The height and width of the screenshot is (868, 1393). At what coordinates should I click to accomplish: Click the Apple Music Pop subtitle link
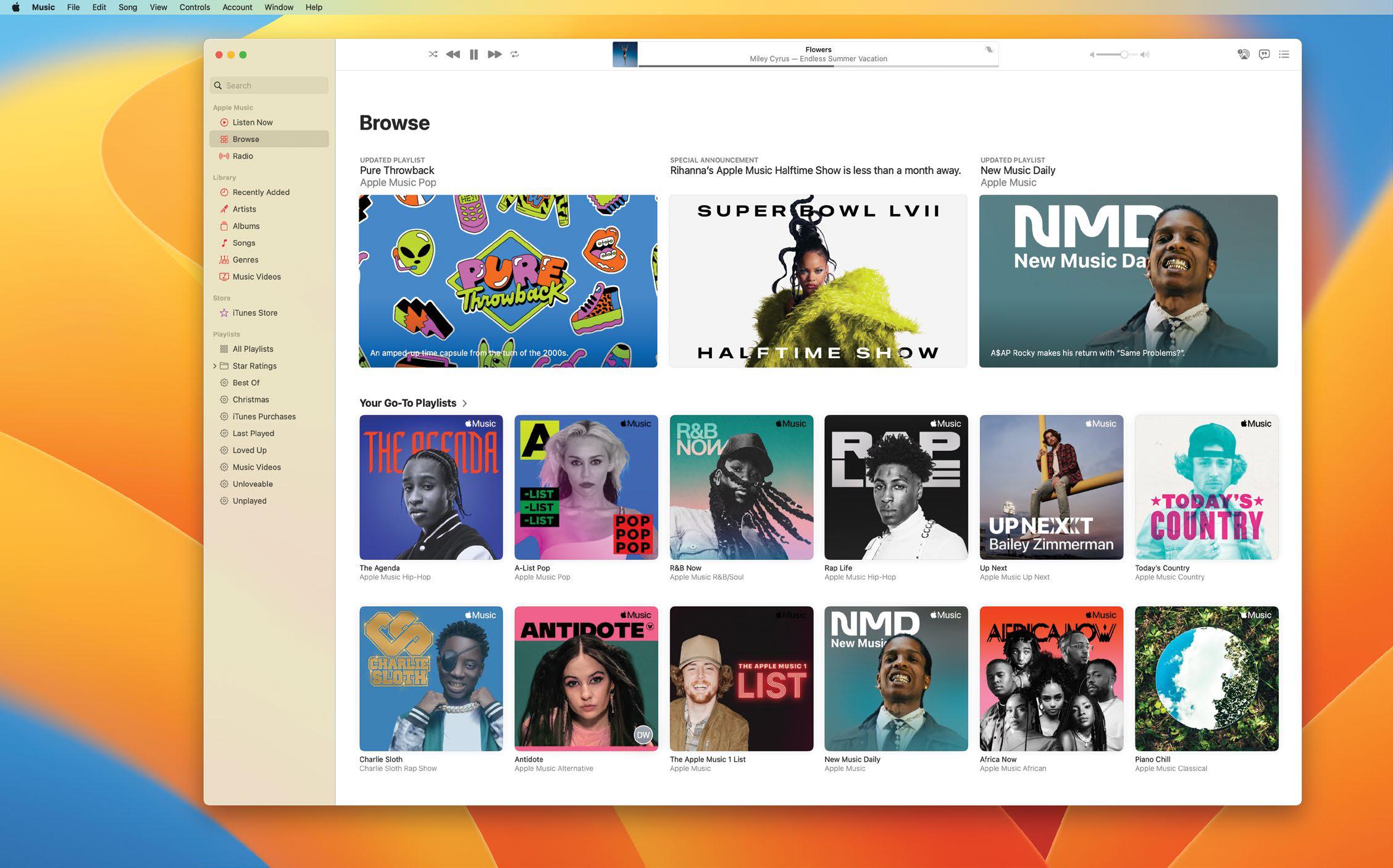[398, 183]
